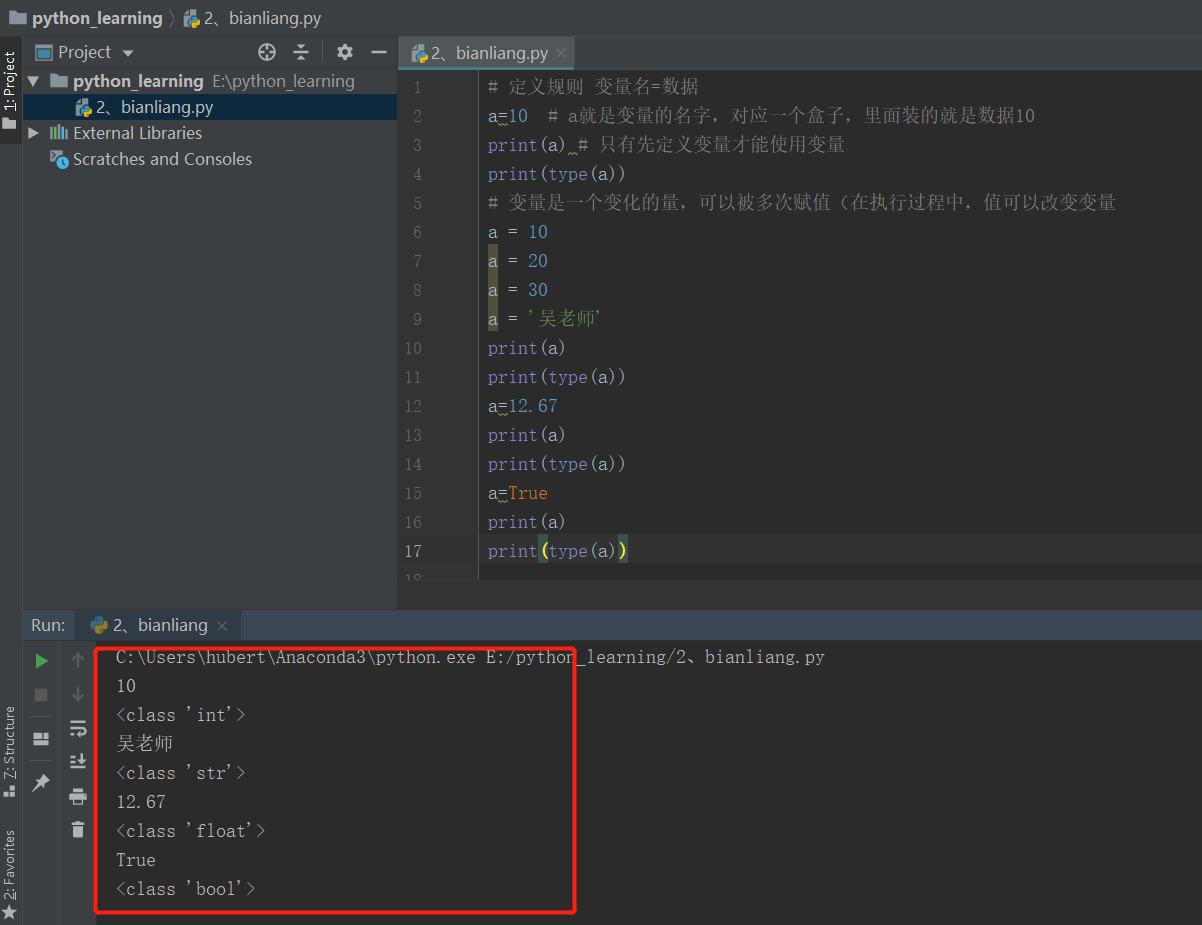Toggle the 1: Project tool window button

pyautogui.click(x=10, y=91)
